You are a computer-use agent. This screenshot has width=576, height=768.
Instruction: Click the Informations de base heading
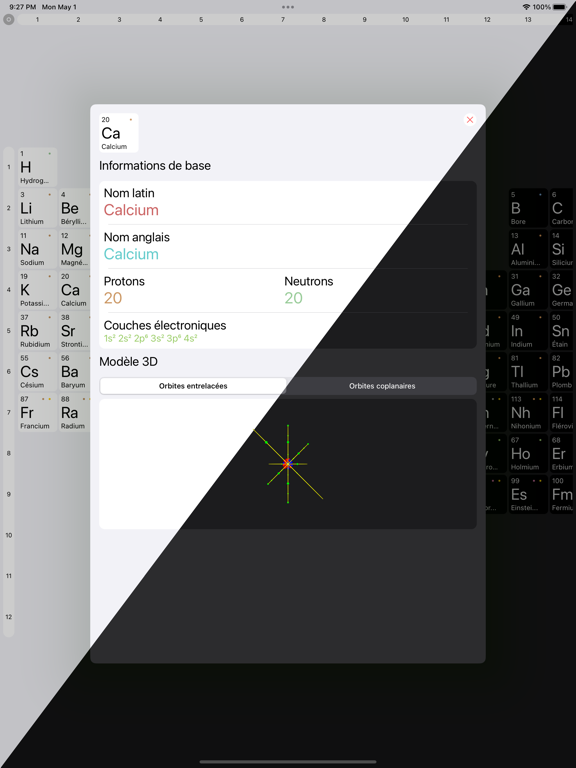(x=155, y=166)
